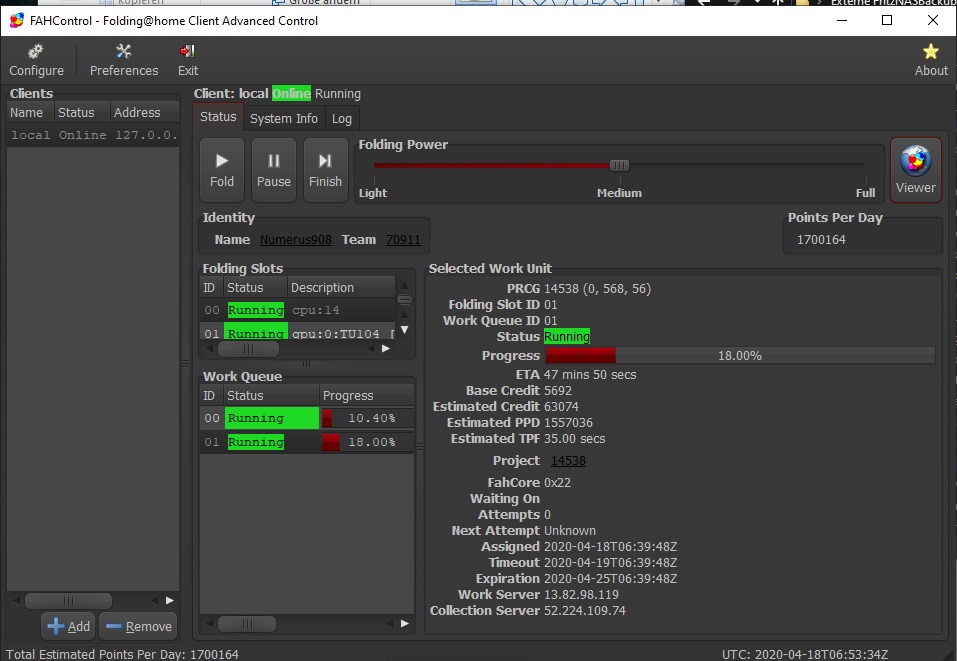Screen dimensions: 957x661
Task: Click the Pause button
Action: pos(273,170)
